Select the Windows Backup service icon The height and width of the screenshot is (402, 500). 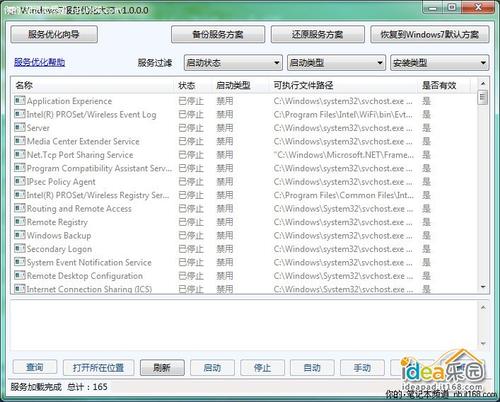coord(20,235)
